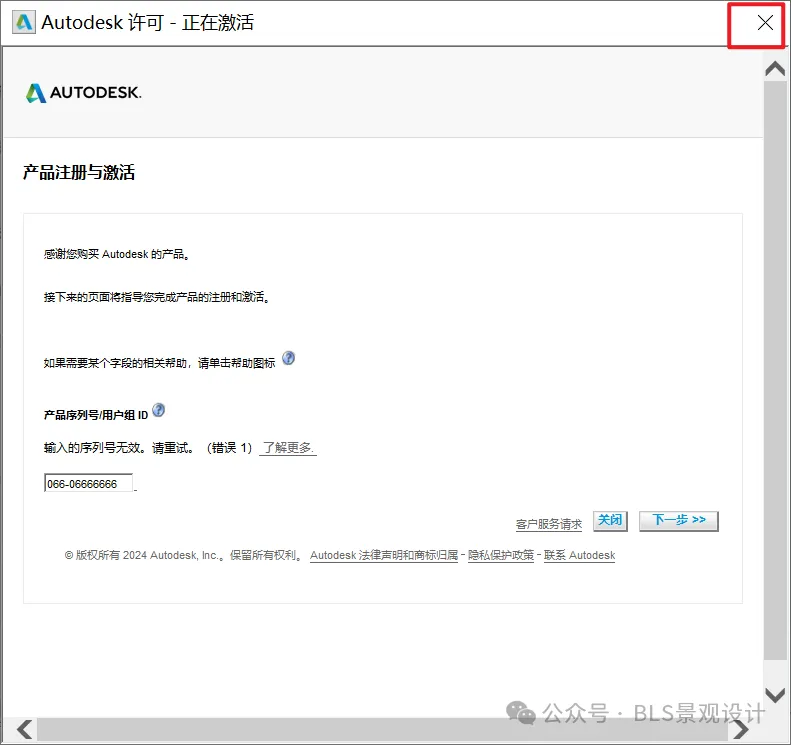The height and width of the screenshot is (745, 791).
Task: Focus the serial number field 066-06666666
Action: 89,483
